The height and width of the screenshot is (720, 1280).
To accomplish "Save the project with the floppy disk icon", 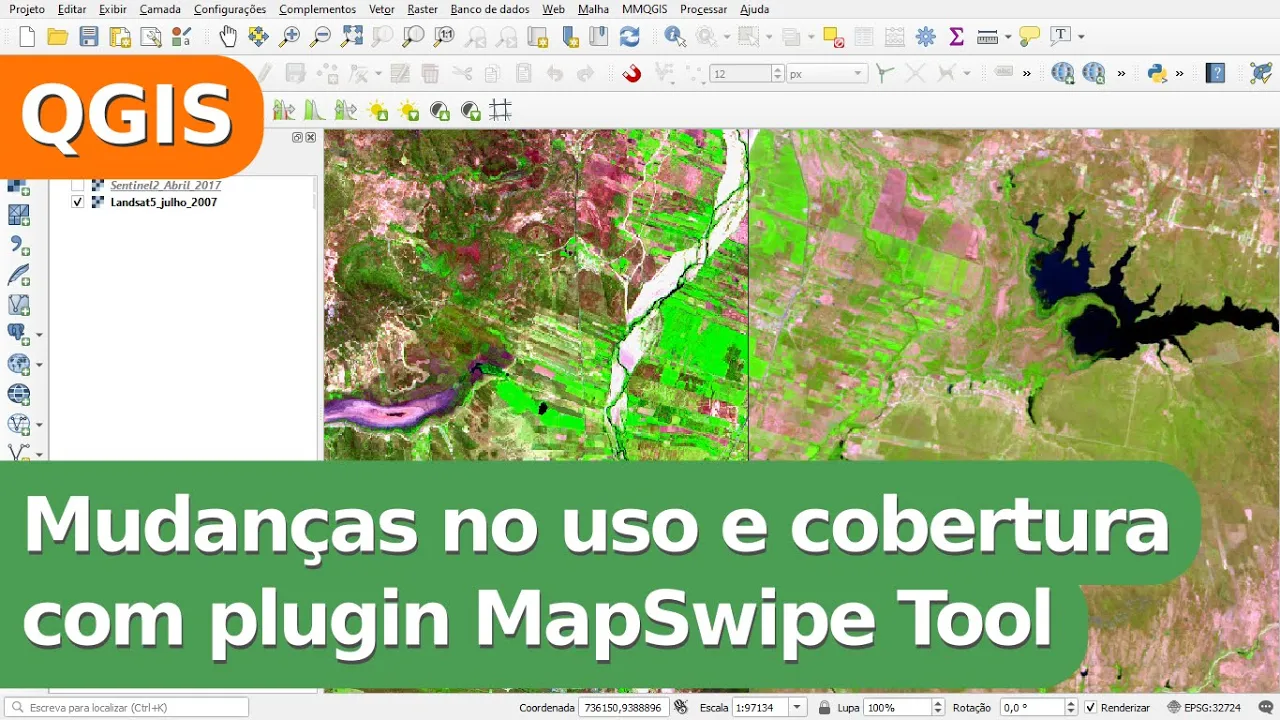I will [89, 37].
